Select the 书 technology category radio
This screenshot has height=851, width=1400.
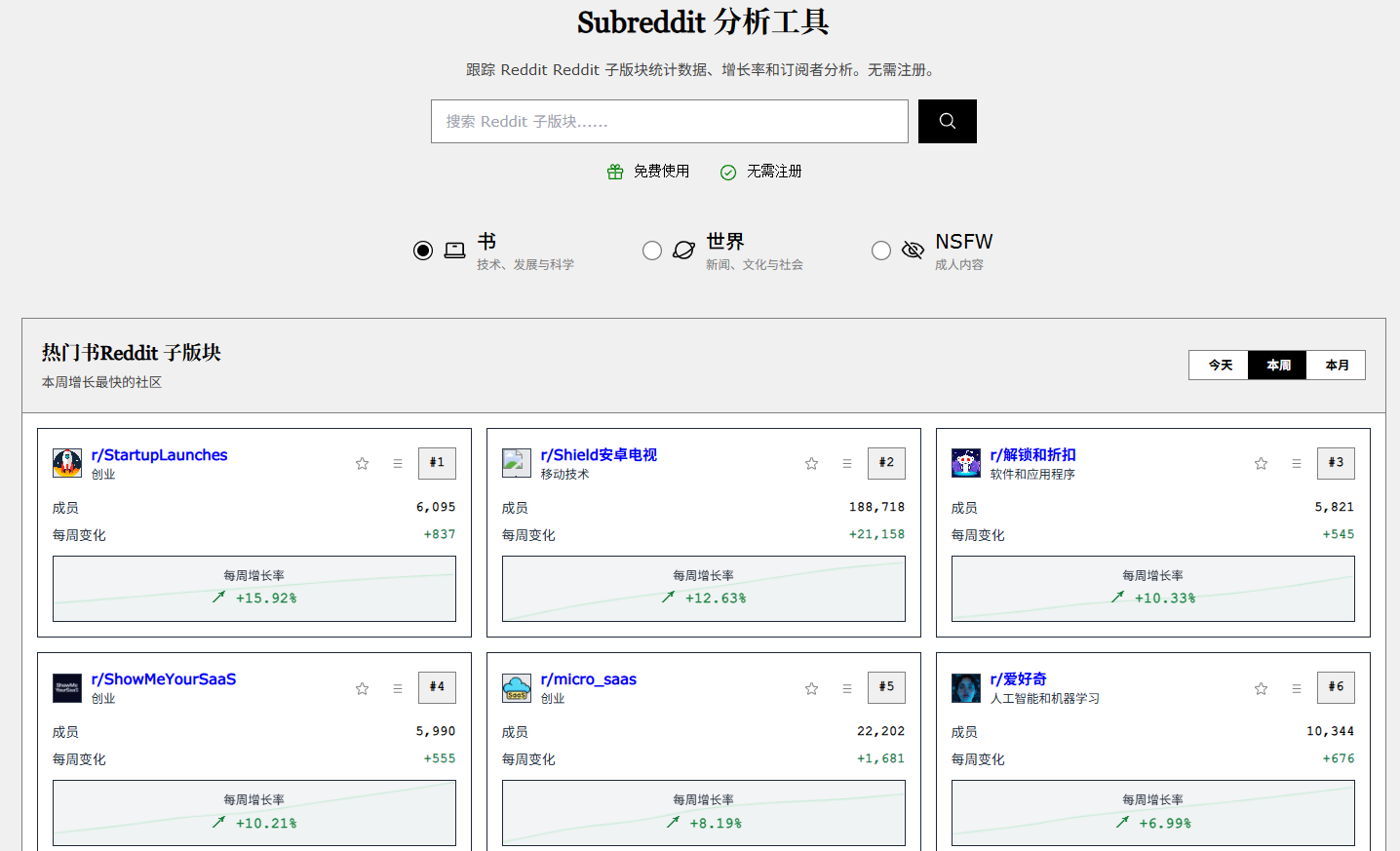[423, 251]
